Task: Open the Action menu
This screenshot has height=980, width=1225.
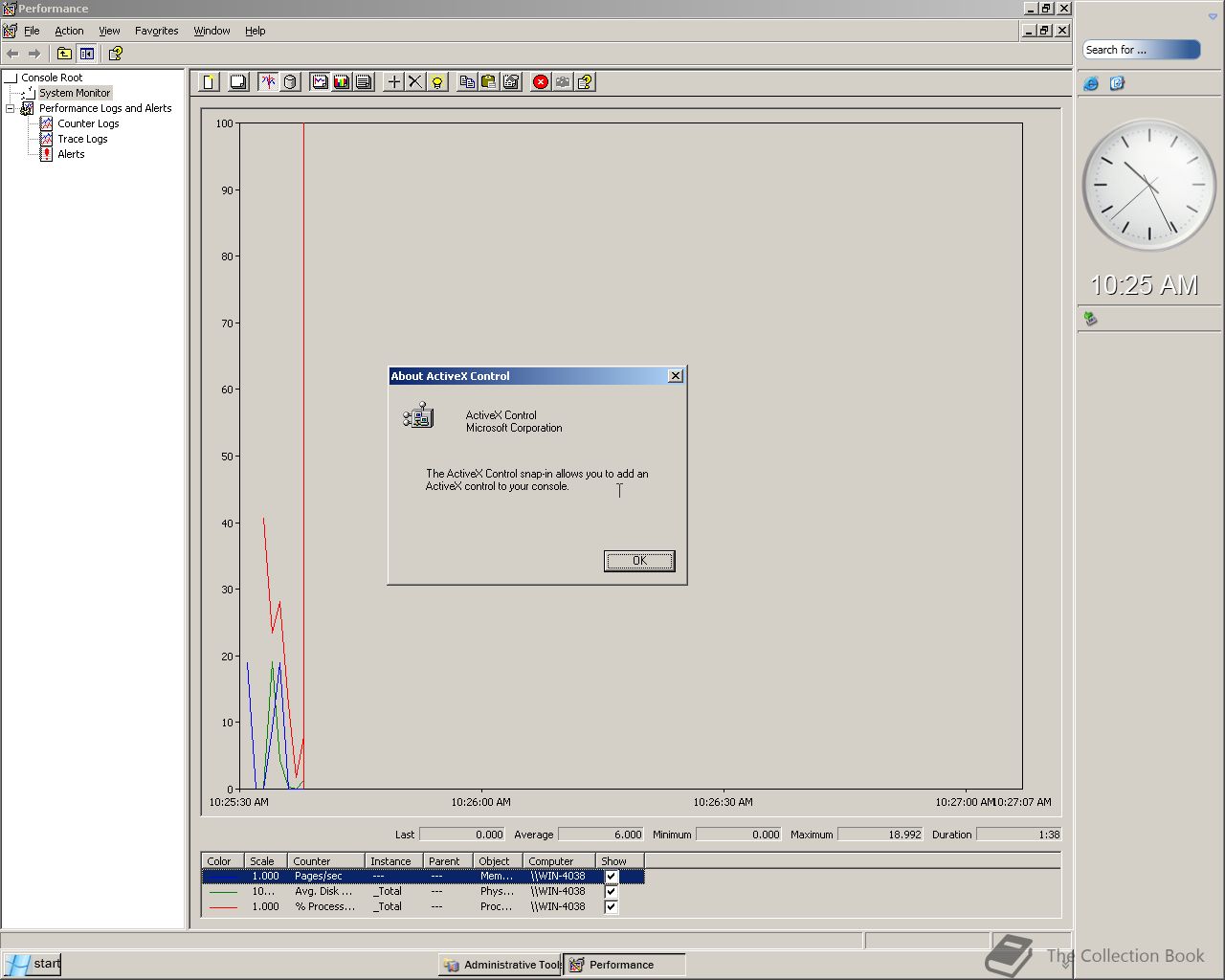Action: [x=69, y=31]
